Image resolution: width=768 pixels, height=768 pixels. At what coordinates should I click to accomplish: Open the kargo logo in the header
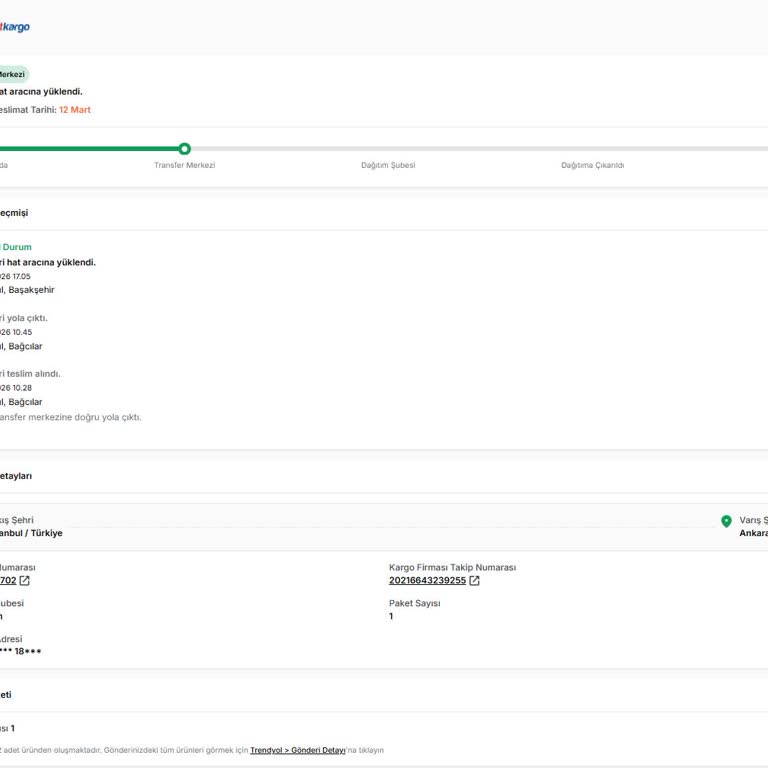[15, 26]
